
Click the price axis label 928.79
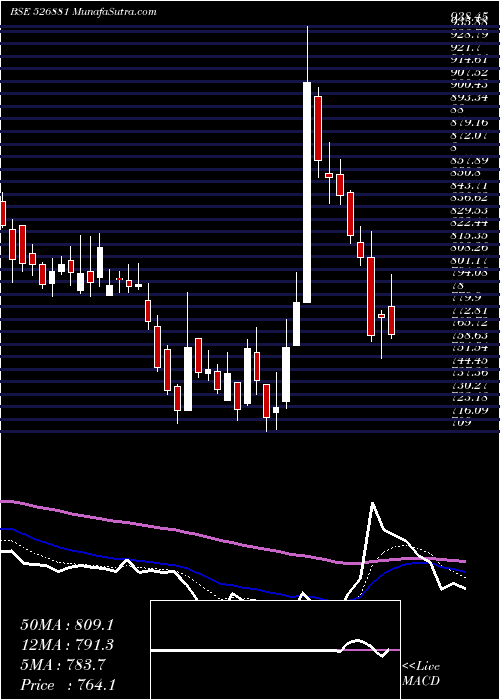click(469, 35)
